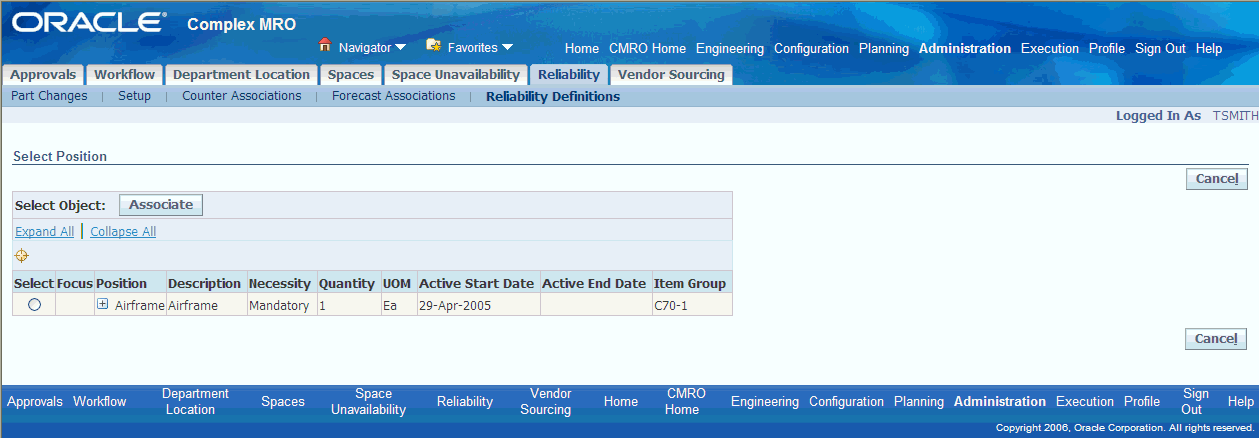Click Workflow in footer navigation

coord(100,401)
